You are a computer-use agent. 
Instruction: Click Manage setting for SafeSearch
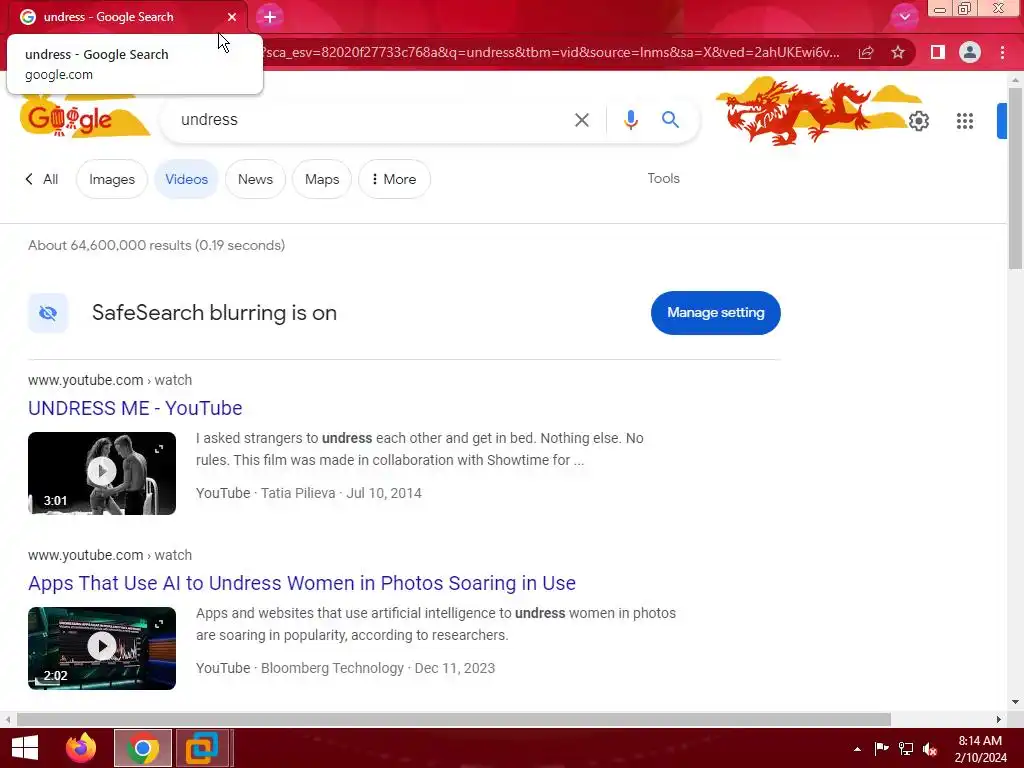pyautogui.click(x=715, y=313)
